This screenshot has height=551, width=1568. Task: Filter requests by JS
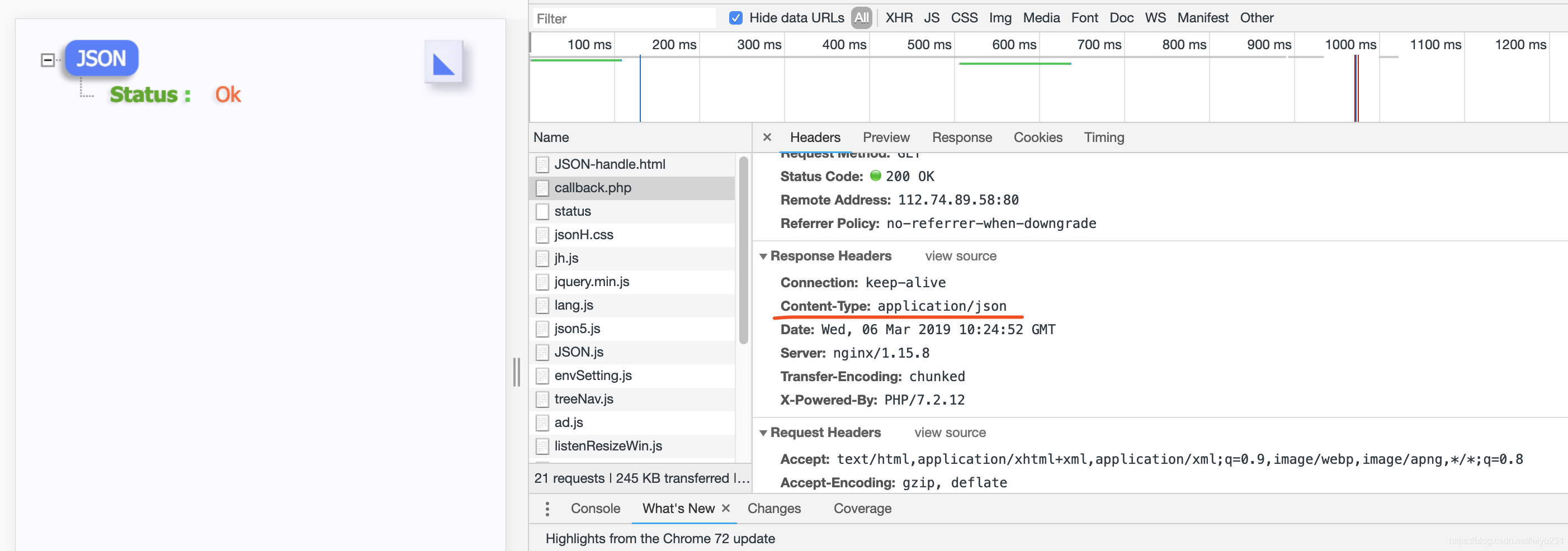931,18
